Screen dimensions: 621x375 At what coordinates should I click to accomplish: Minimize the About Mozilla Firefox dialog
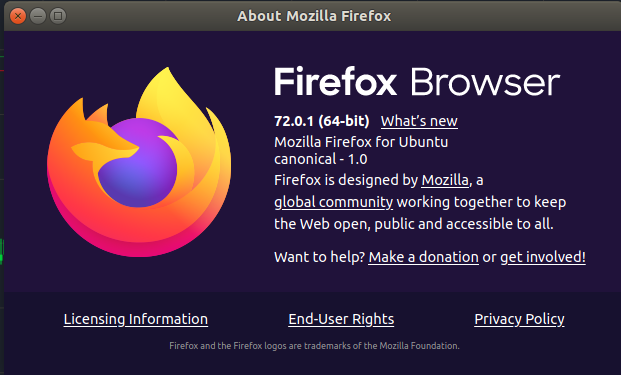click(38, 16)
